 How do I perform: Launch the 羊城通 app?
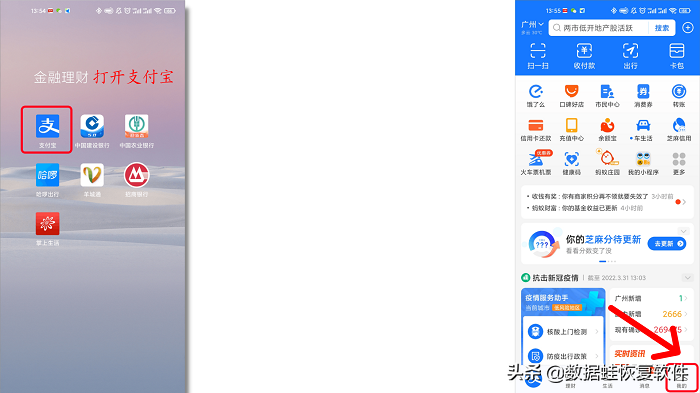click(92, 175)
